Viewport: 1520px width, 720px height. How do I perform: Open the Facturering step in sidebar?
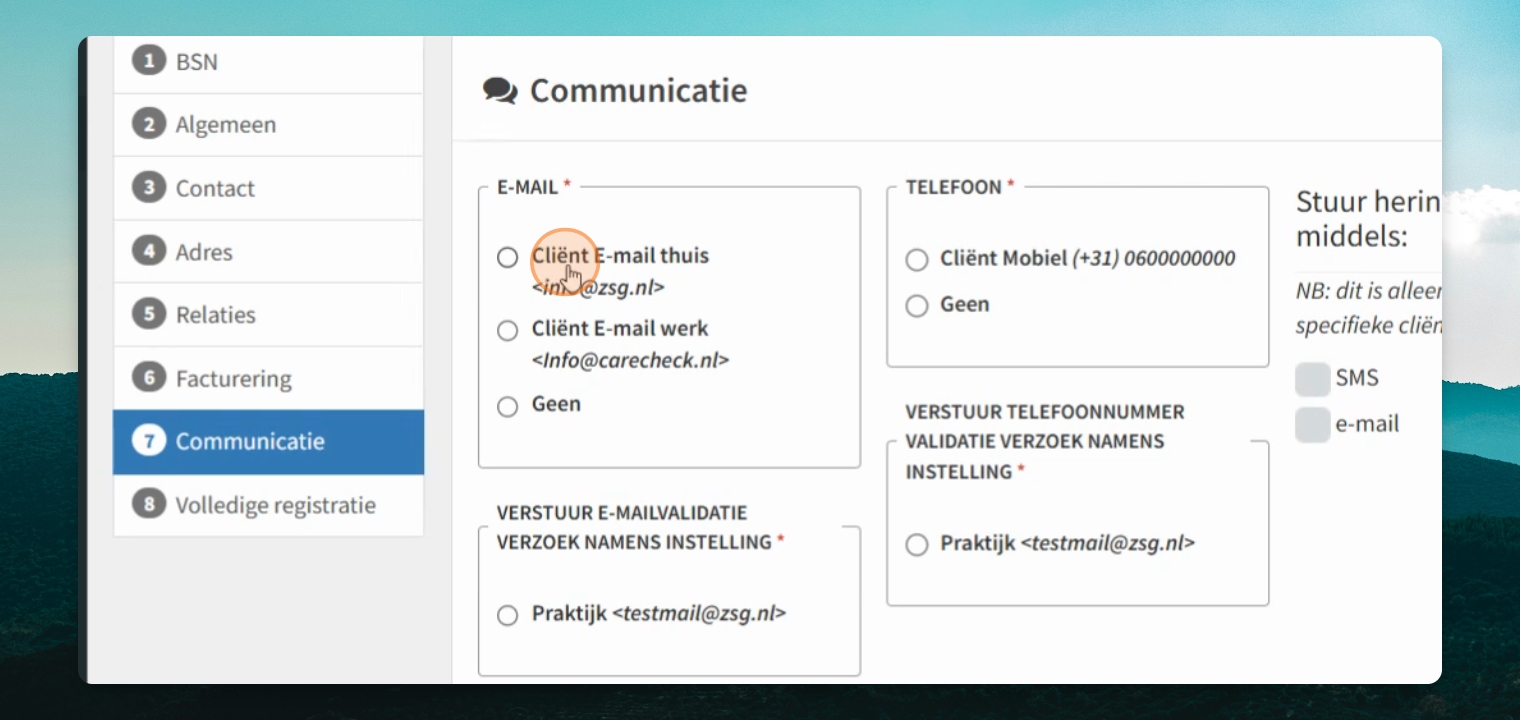pyautogui.click(x=268, y=378)
